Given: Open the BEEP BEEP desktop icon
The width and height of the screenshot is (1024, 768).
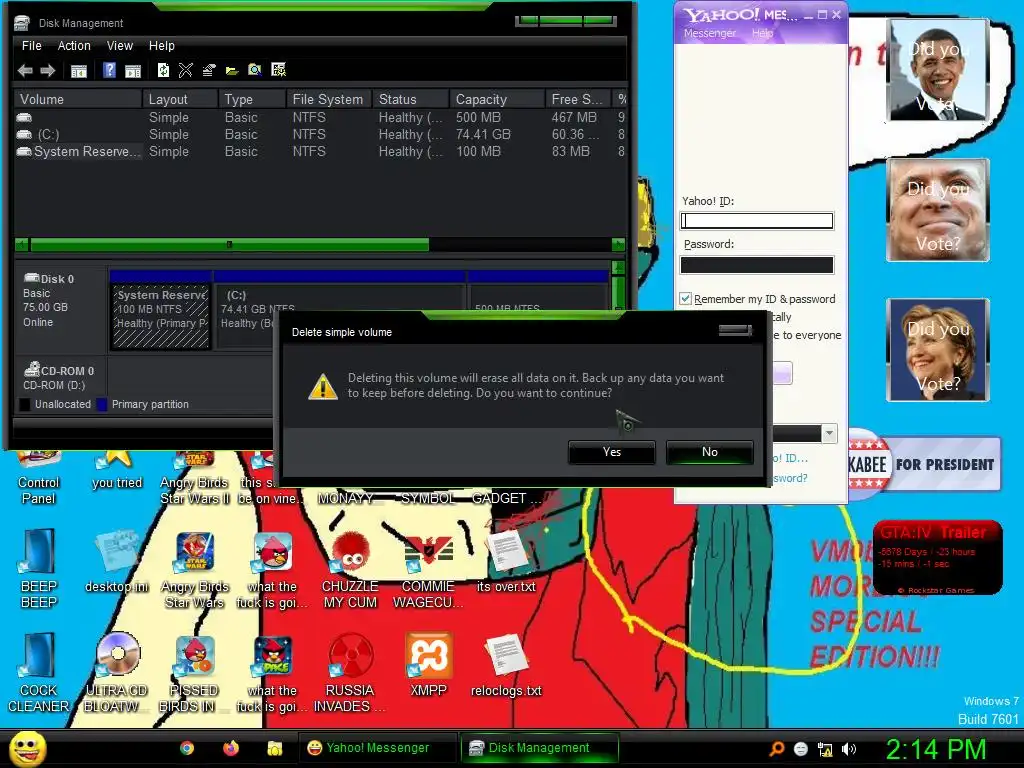Looking at the screenshot, I should (39, 569).
